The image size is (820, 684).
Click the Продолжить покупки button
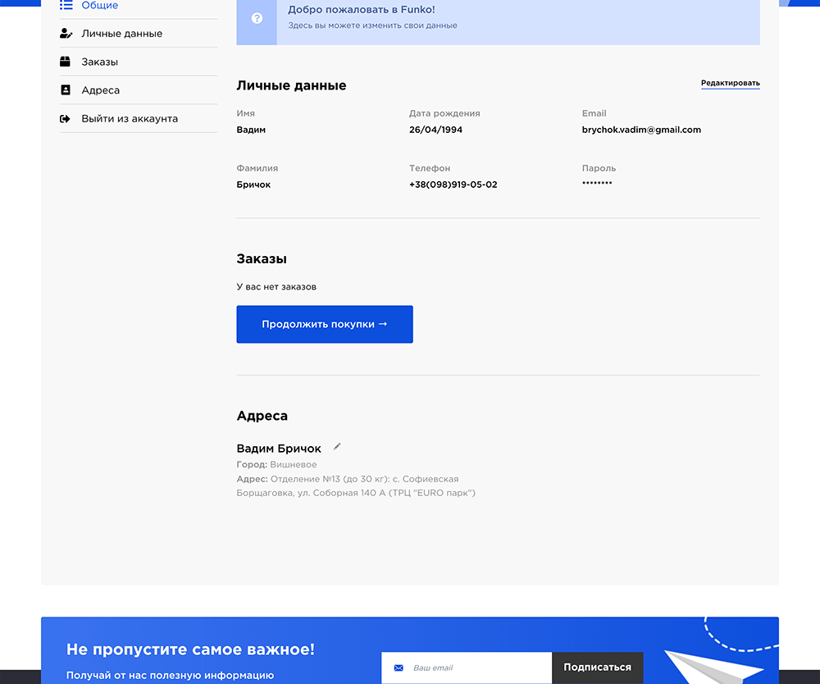pyautogui.click(x=325, y=324)
